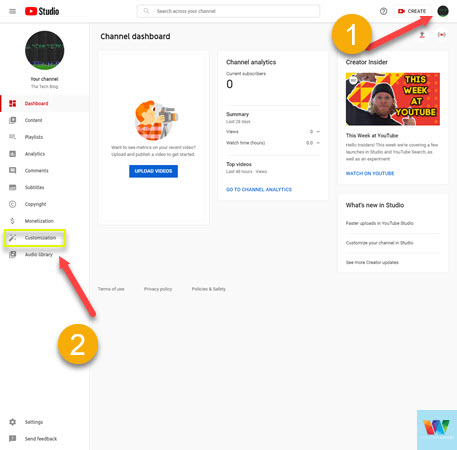Click the search across your channel field

point(228,11)
